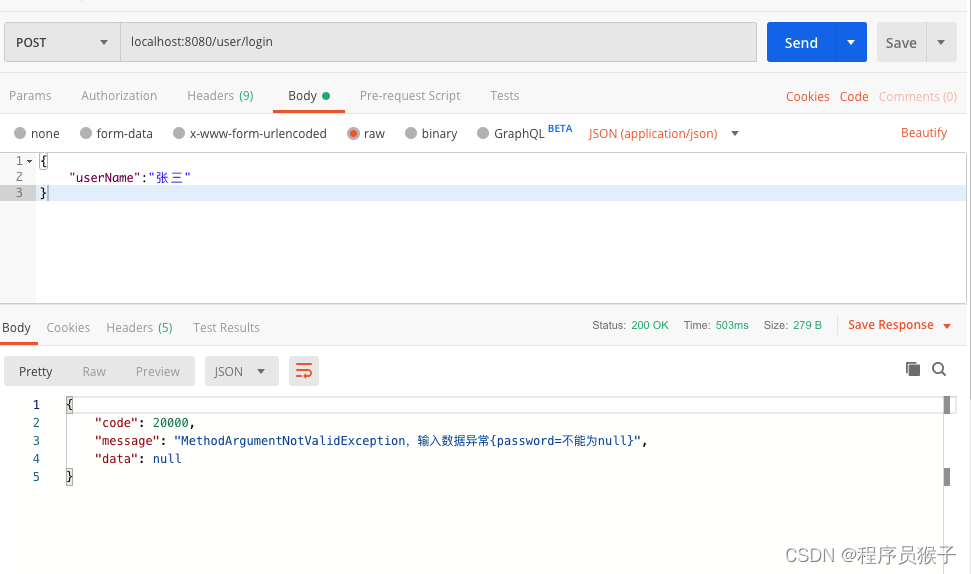Screen dimensions: 971x574
Task: Open the Test Results tab
Action: point(226,328)
